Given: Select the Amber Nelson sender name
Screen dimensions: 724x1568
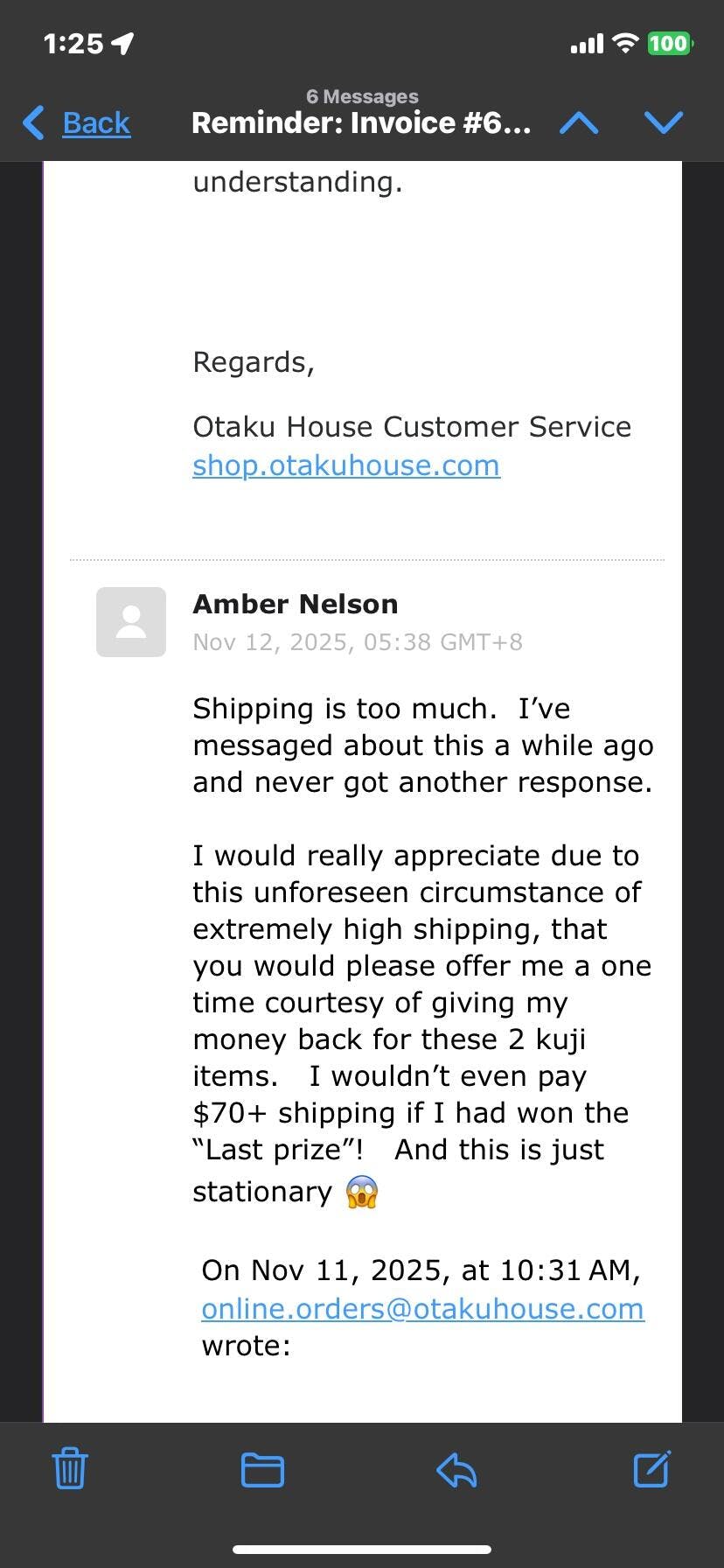Looking at the screenshot, I should (x=296, y=604).
